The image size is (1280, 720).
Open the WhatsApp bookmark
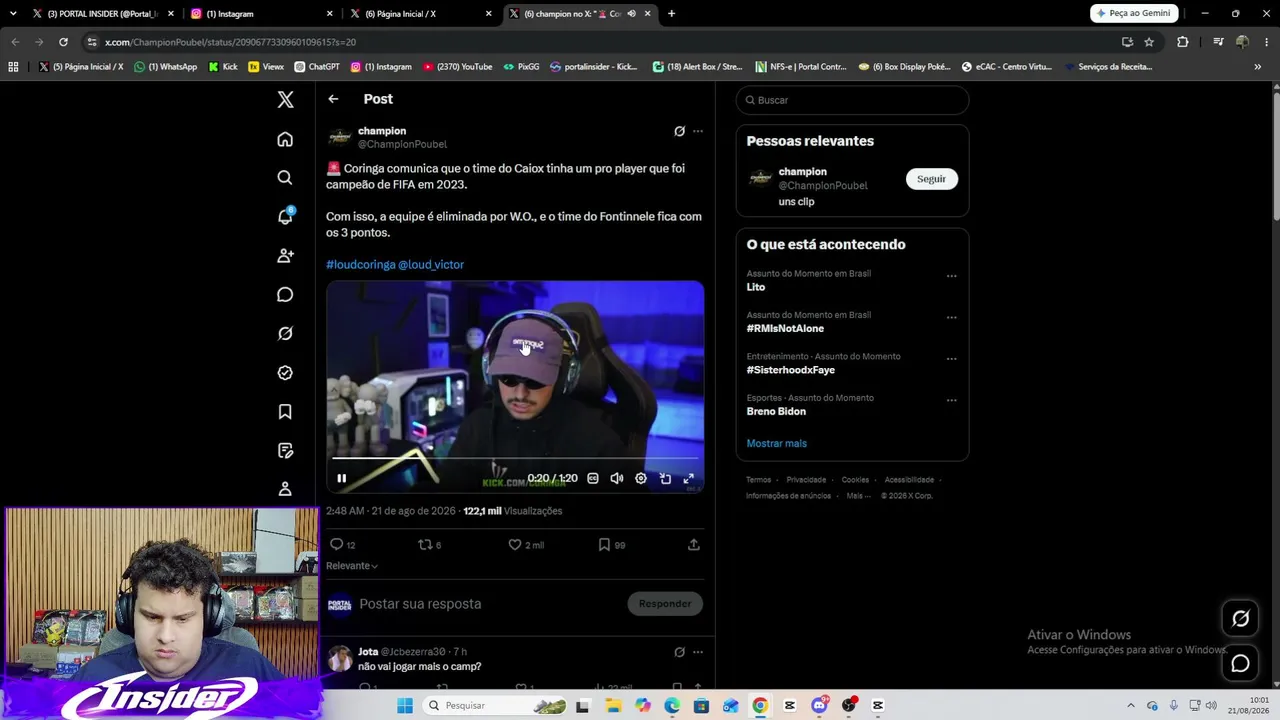coord(166,67)
